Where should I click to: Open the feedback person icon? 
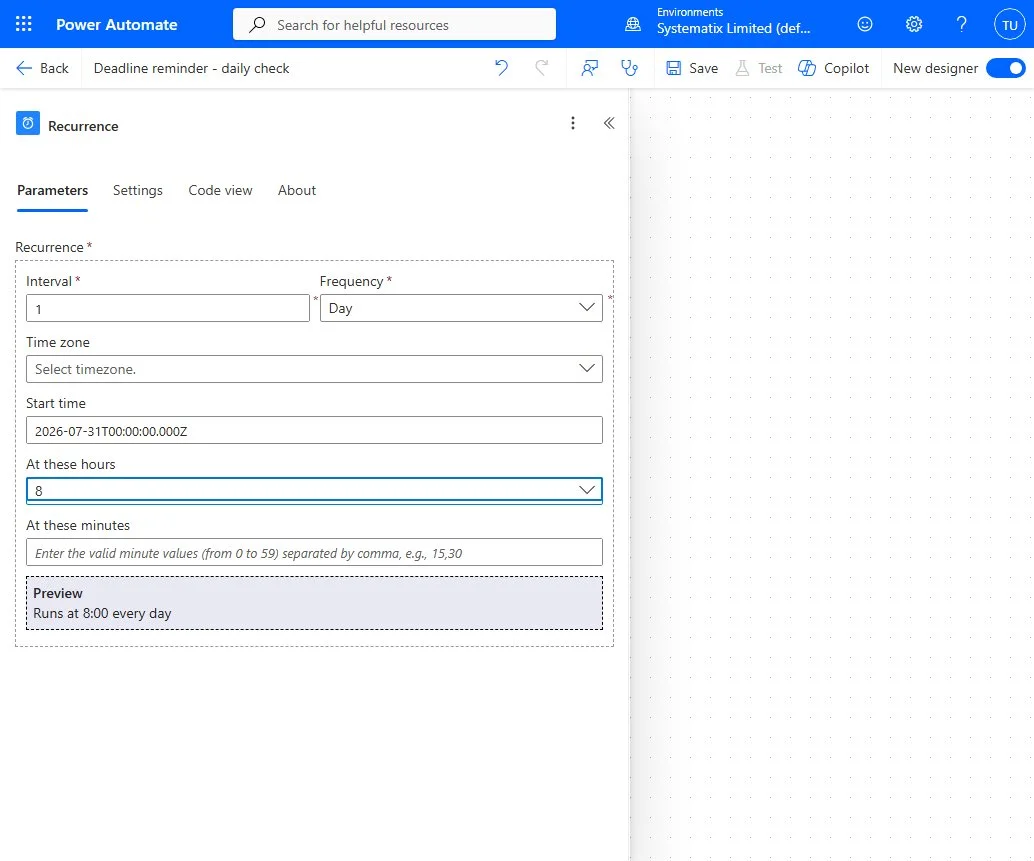coord(590,68)
